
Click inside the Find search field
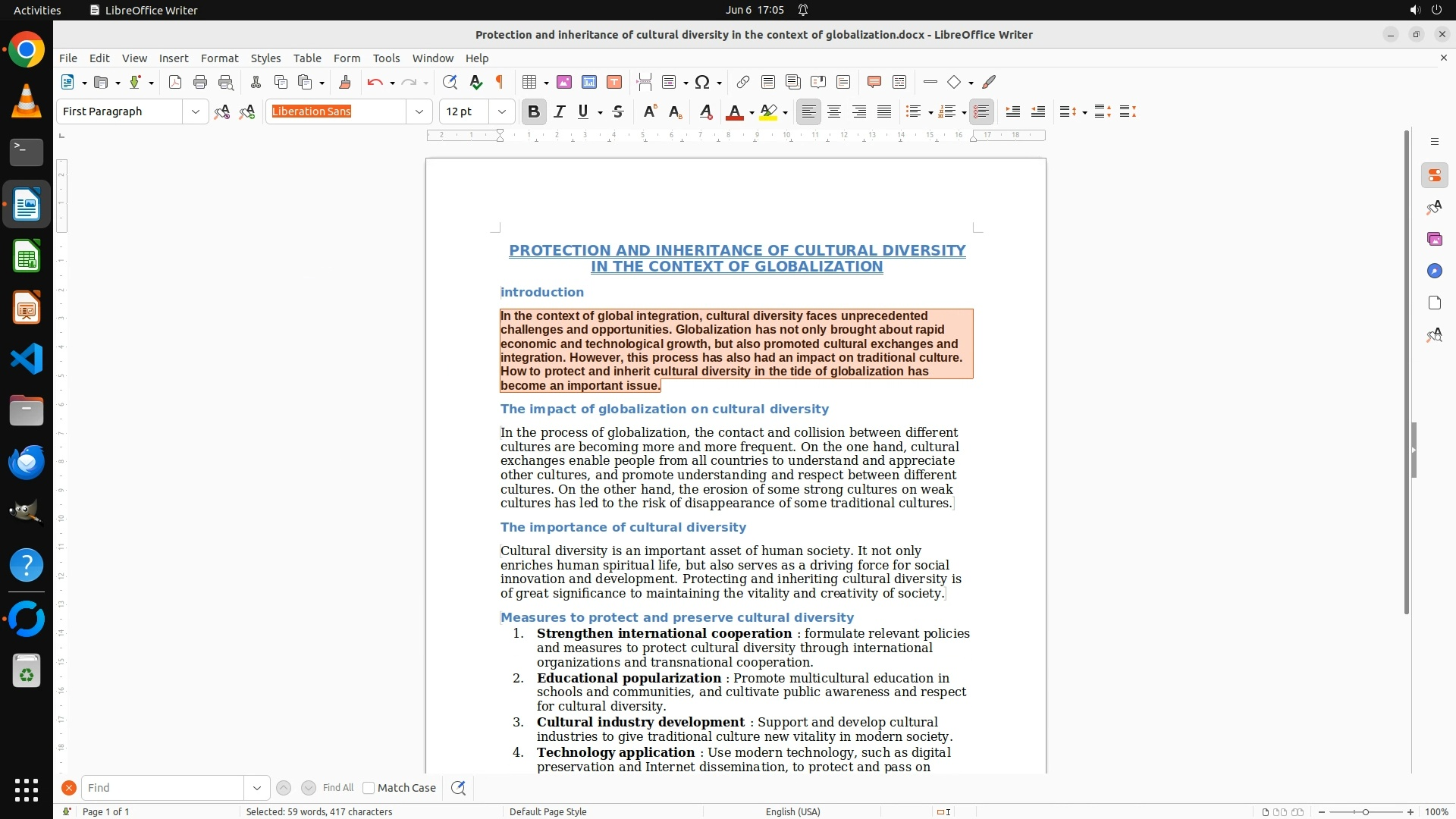[163, 788]
